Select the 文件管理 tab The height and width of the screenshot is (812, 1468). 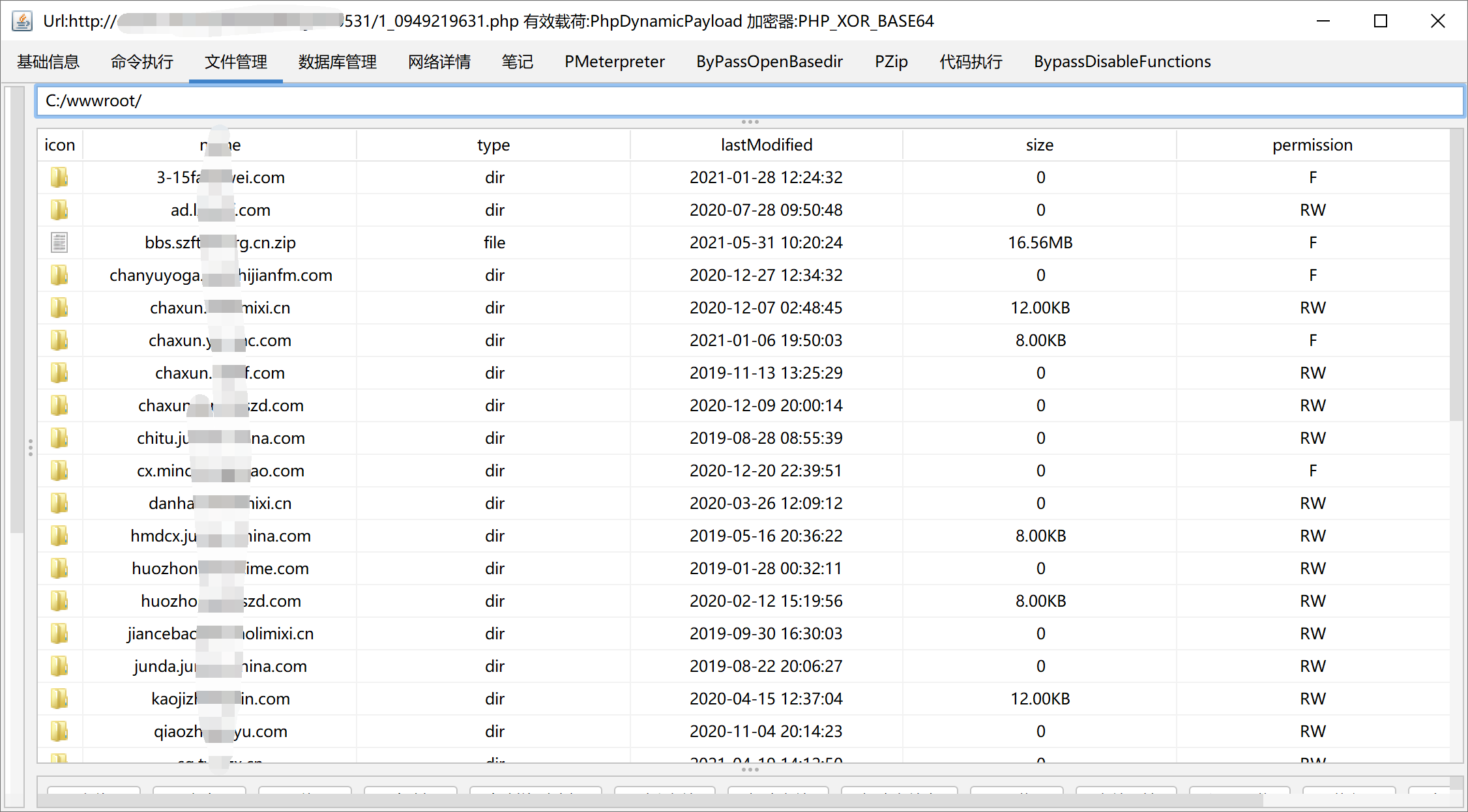[x=236, y=62]
